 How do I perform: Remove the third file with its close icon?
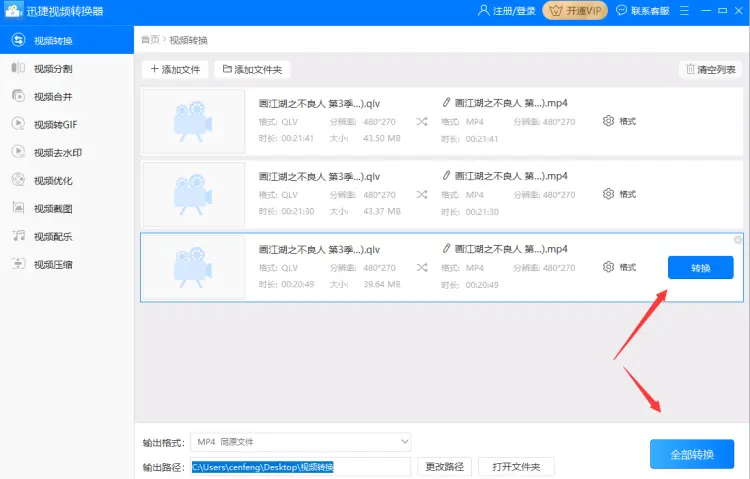coord(738,239)
